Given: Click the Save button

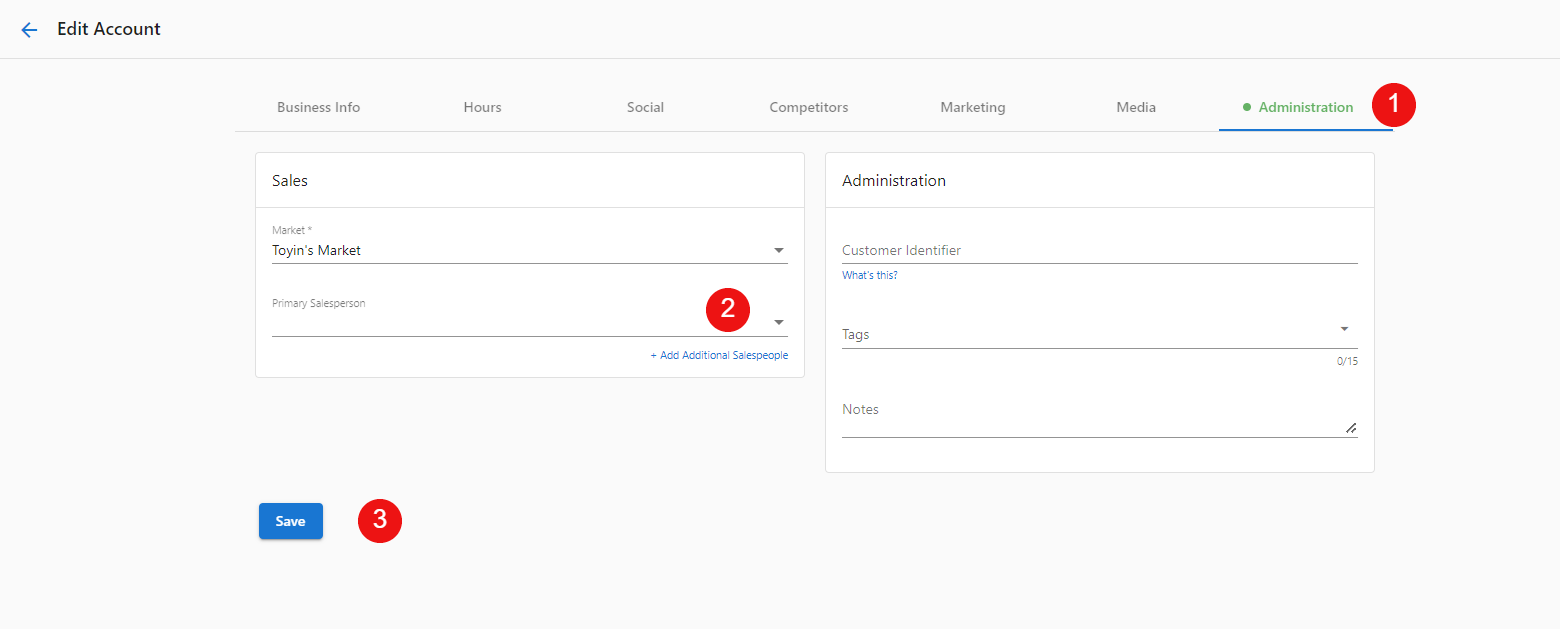Looking at the screenshot, I should [291, 521].
